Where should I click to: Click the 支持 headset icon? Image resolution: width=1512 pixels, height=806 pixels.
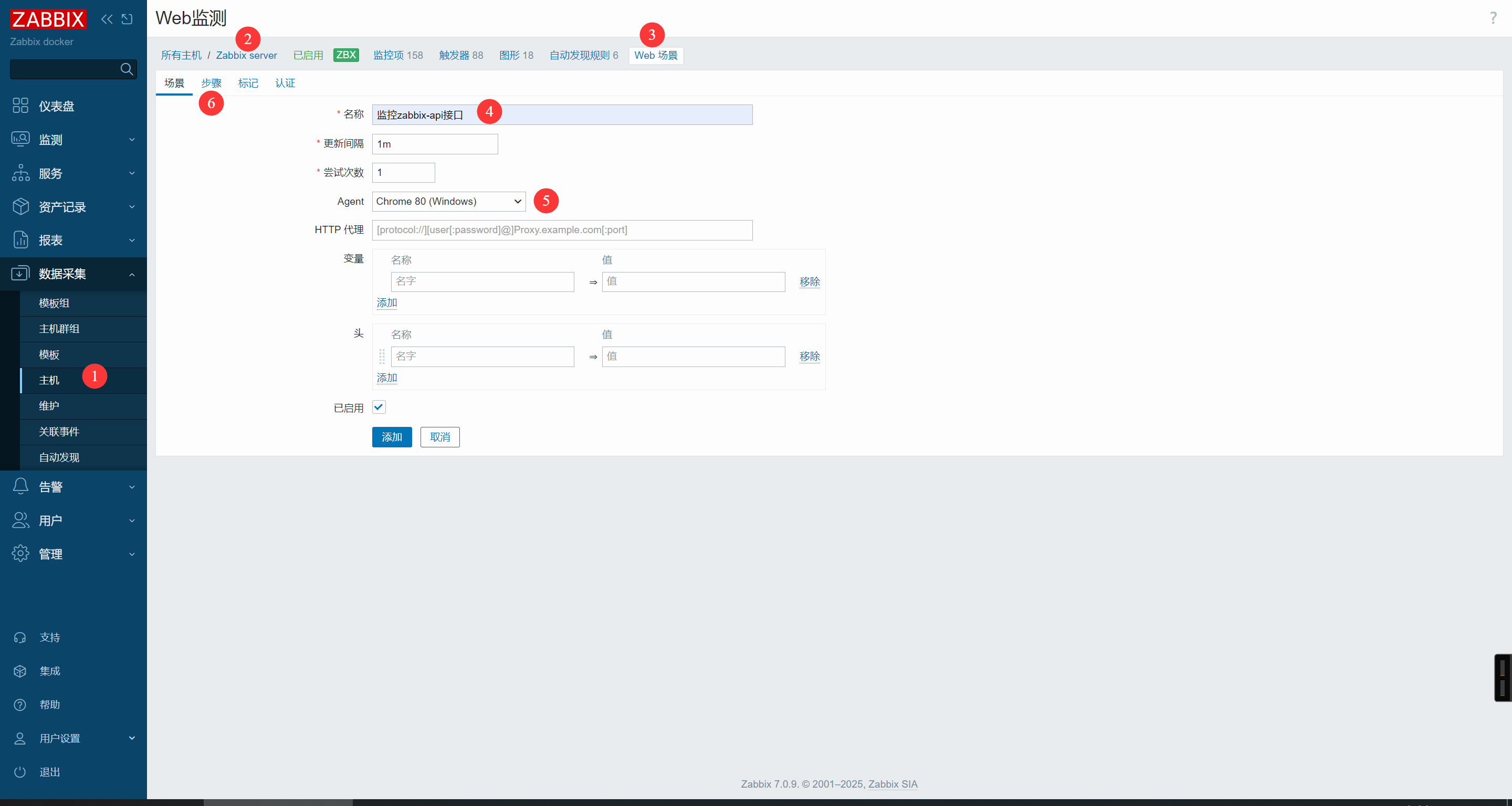point(20,637)
